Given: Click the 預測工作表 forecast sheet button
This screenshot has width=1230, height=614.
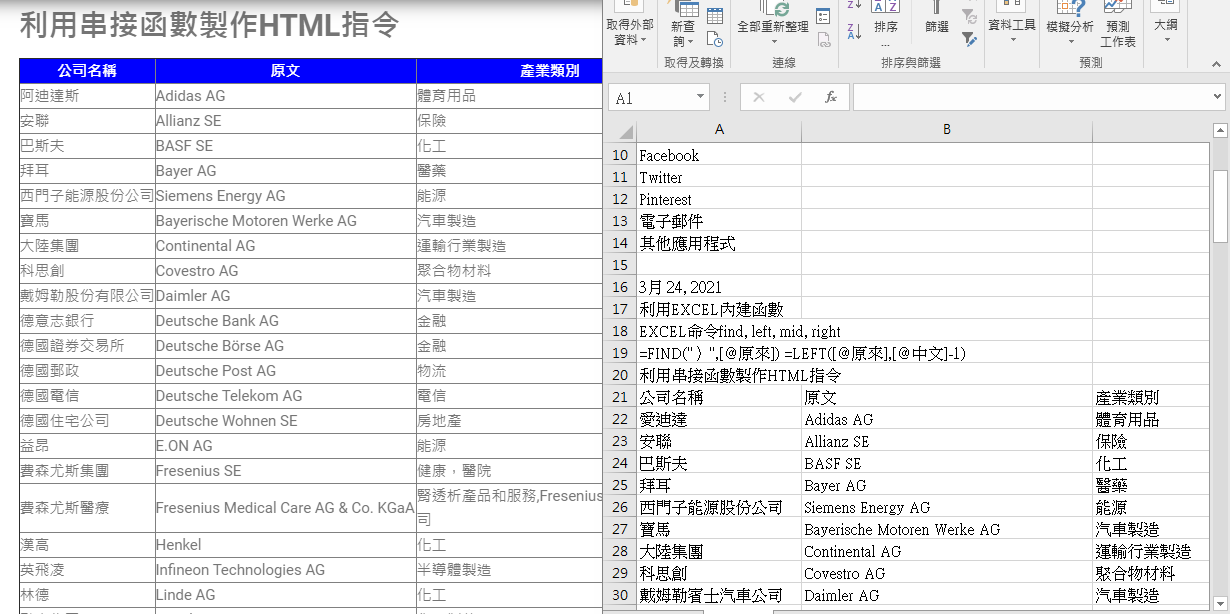Looking at the screenshot, I should pos(1118,24).
